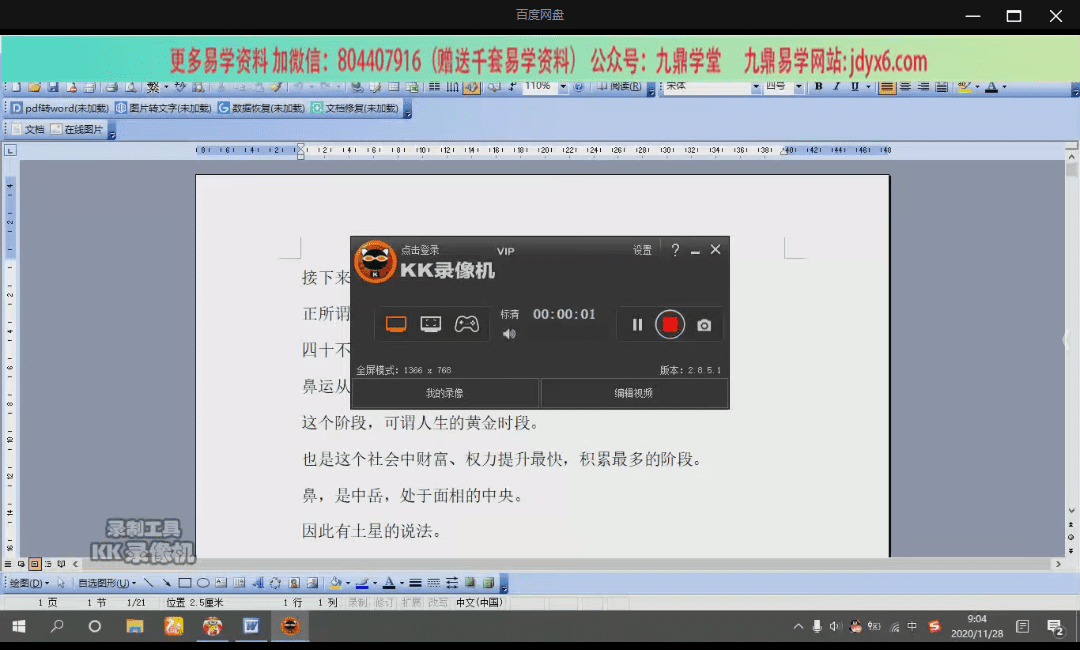Viewport: 1080px width, 650px height.
Task: Mute the recorder speaker sound icon
Action: click(x=509, y=334)
